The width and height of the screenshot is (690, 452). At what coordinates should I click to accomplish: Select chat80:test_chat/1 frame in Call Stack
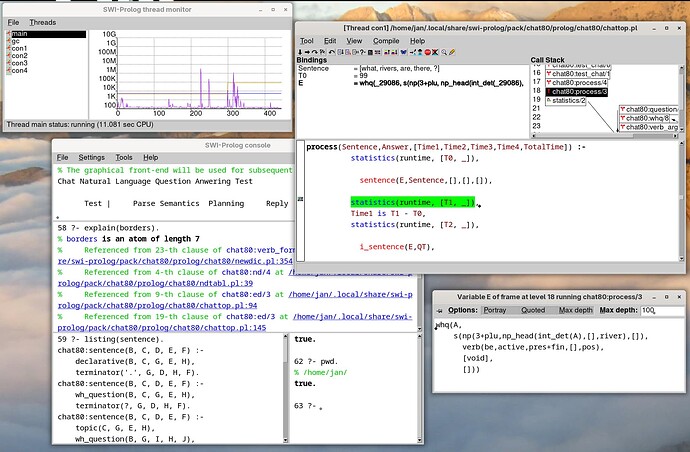tap(578, 74)
